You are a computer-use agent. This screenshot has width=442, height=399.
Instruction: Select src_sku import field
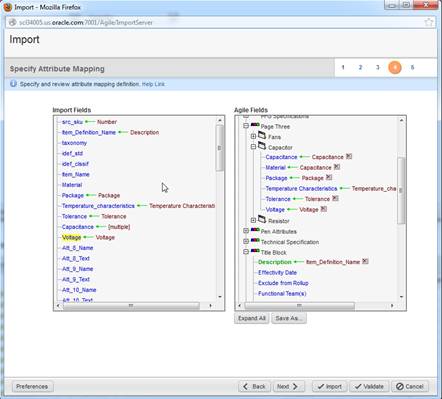(72, 122)
